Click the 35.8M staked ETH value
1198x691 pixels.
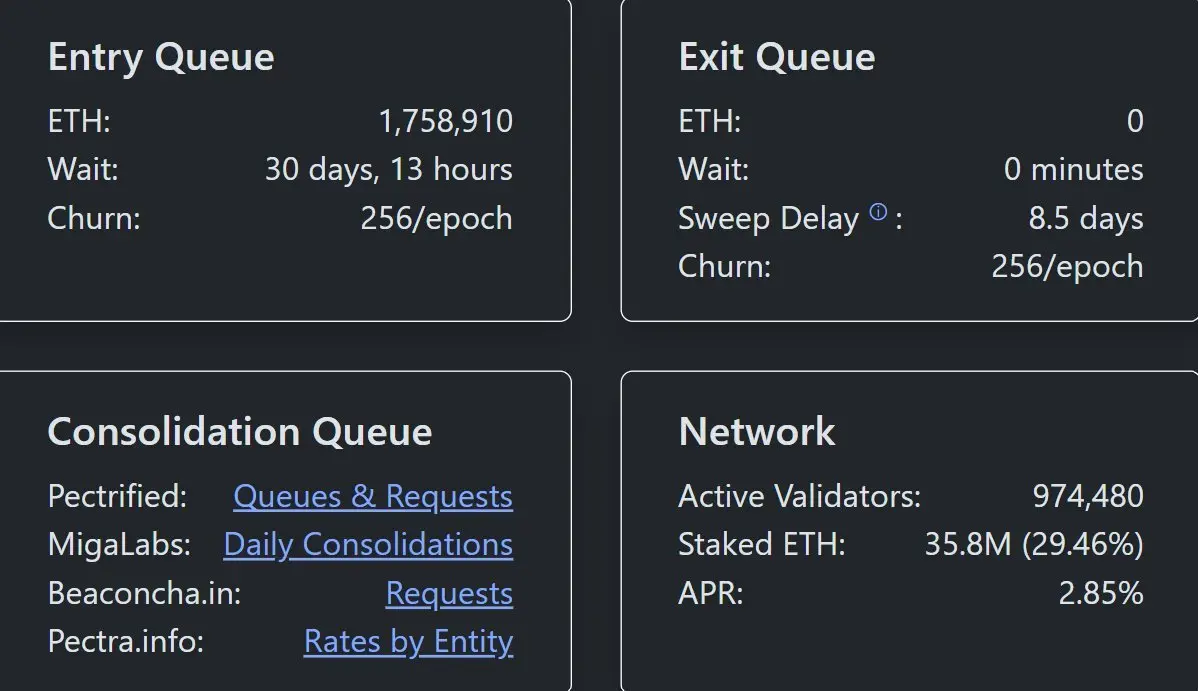click(x=1033, y=544)
